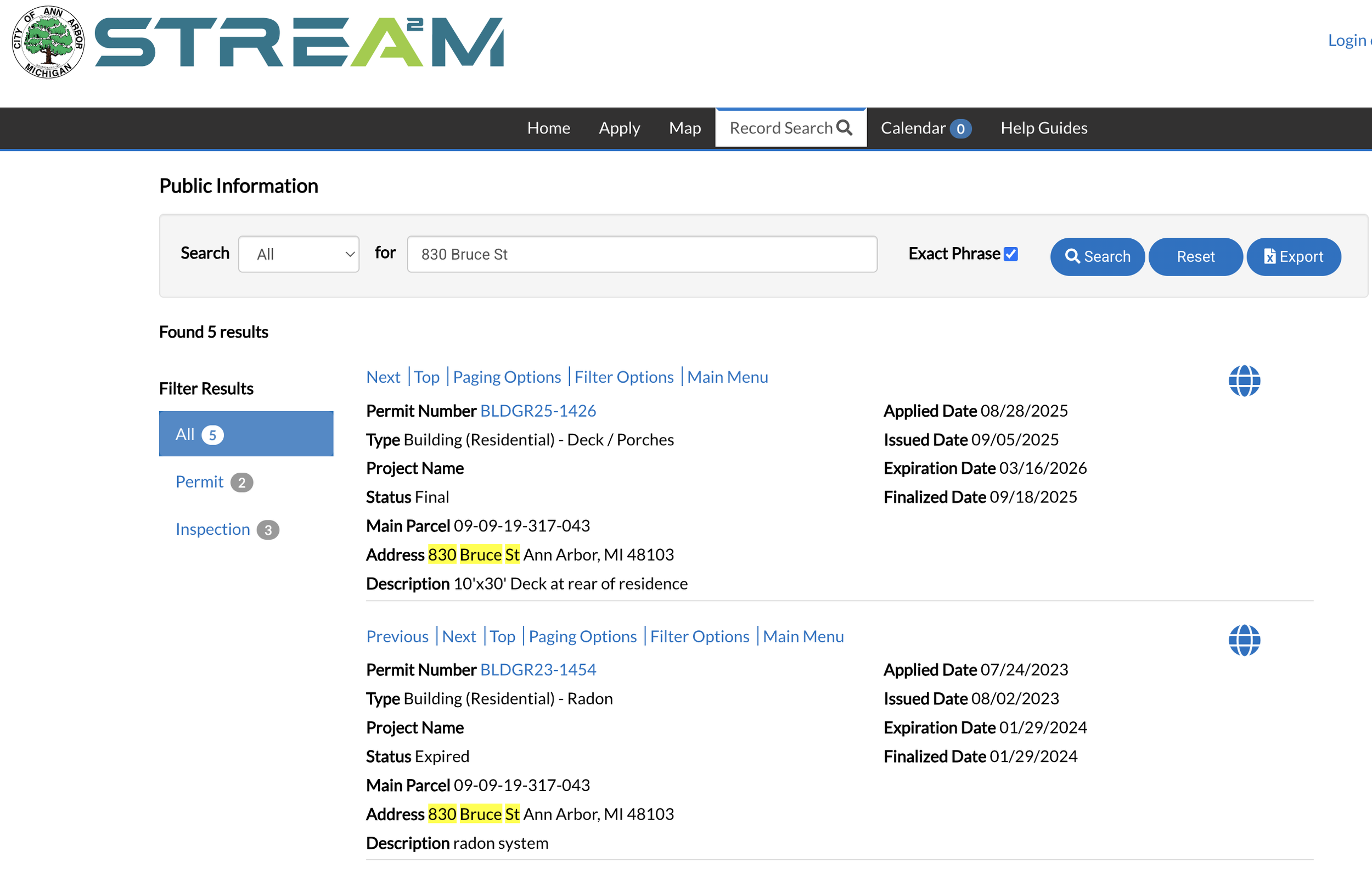Open the Help Guides menu item
Viewport: 1372px width, 874px height.
[x=1043, y=128]
